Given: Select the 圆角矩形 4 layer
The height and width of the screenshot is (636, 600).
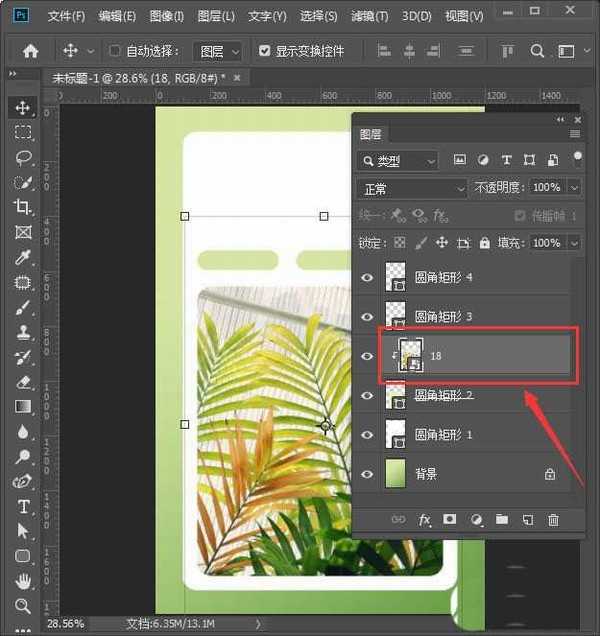Looking at the screenshot, I should click(443, 277).
